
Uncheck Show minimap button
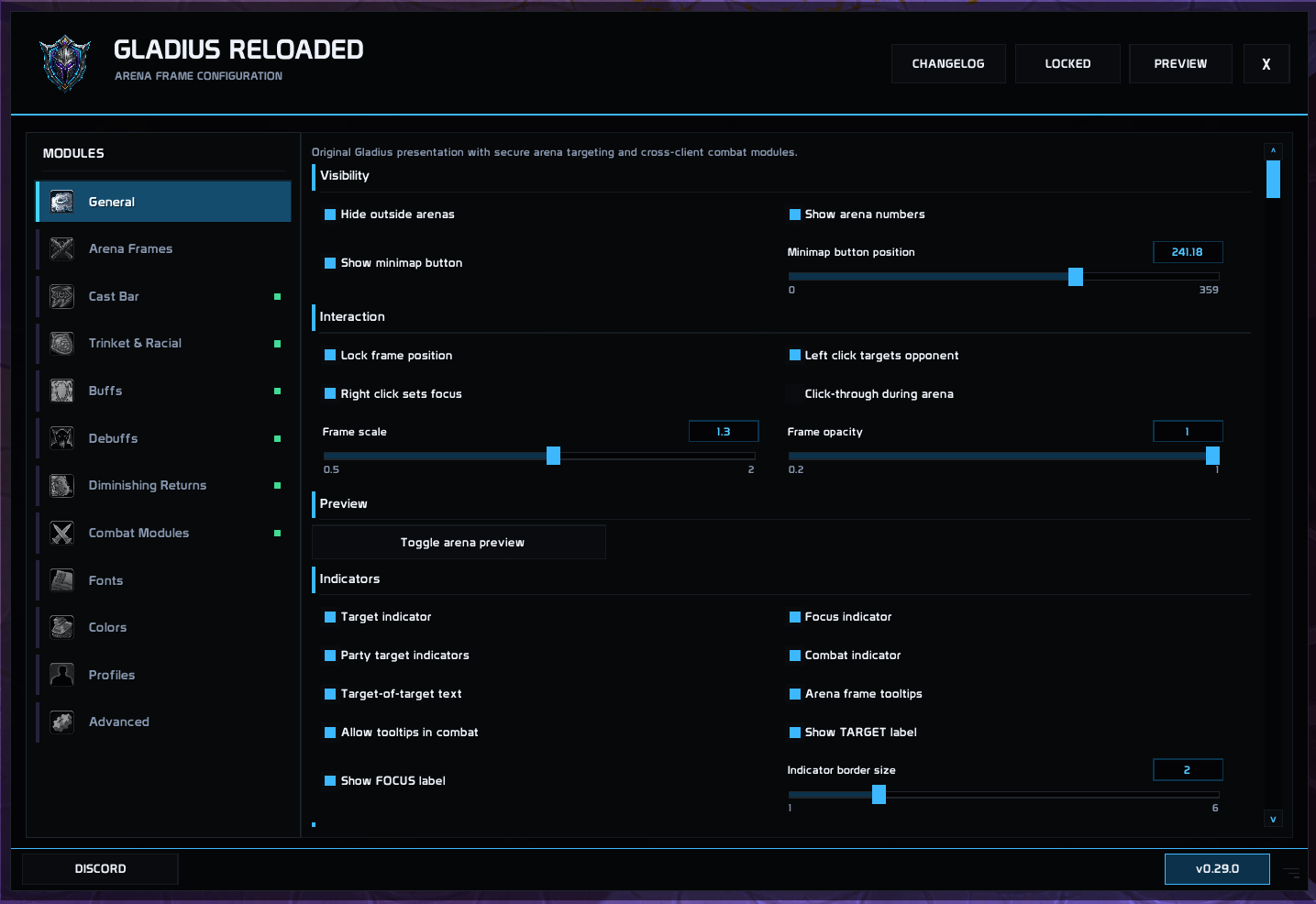(330, 263)
